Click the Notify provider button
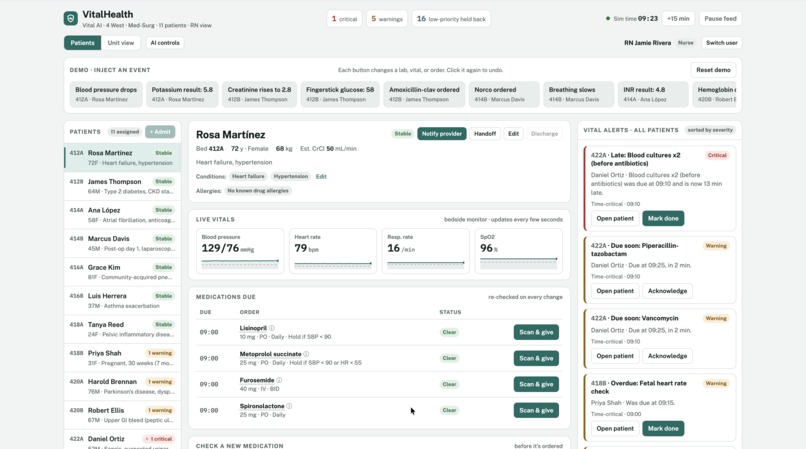The height and width of the screenshot is (449, 806). (x=442, y=134)
